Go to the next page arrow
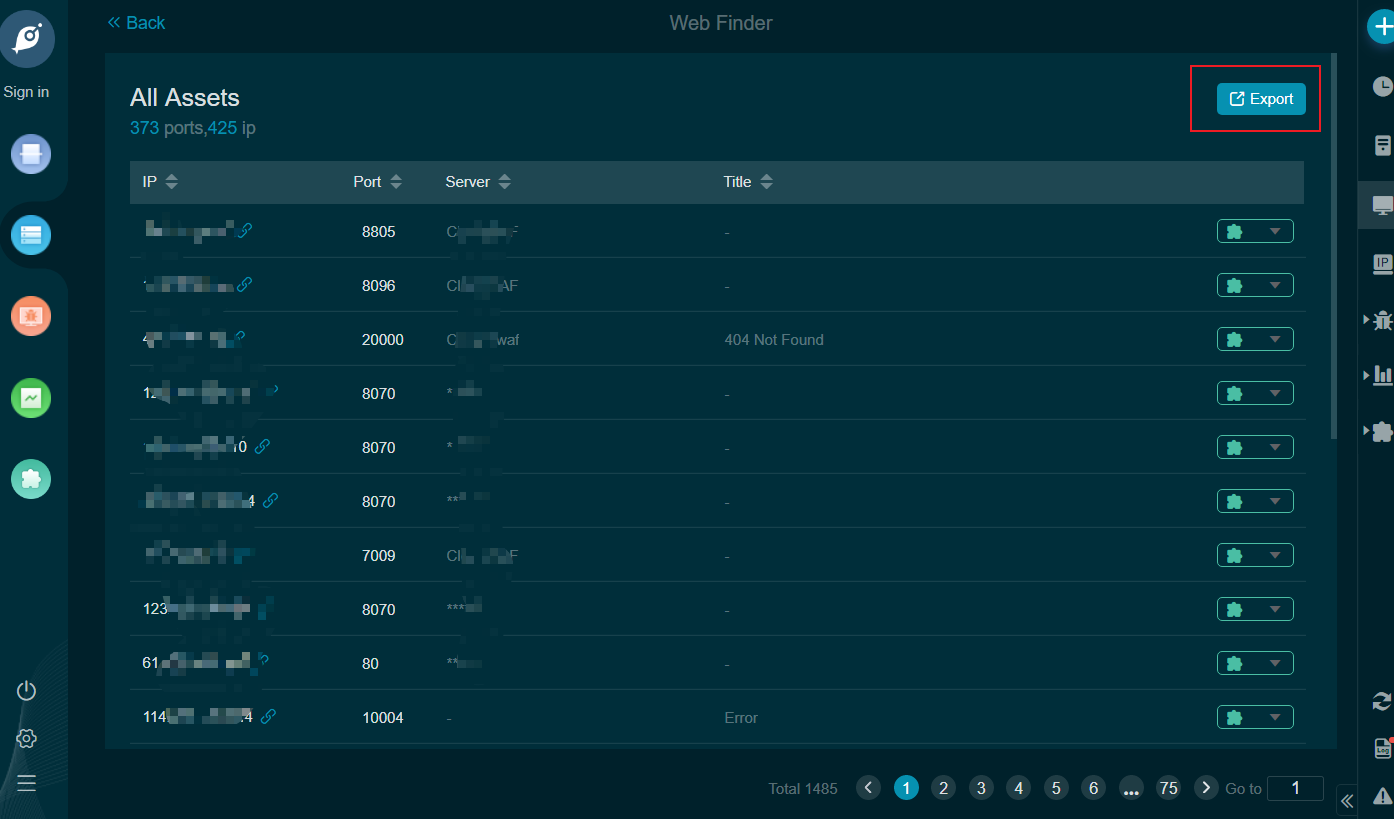The image size is (1394, 819). 1206,788
